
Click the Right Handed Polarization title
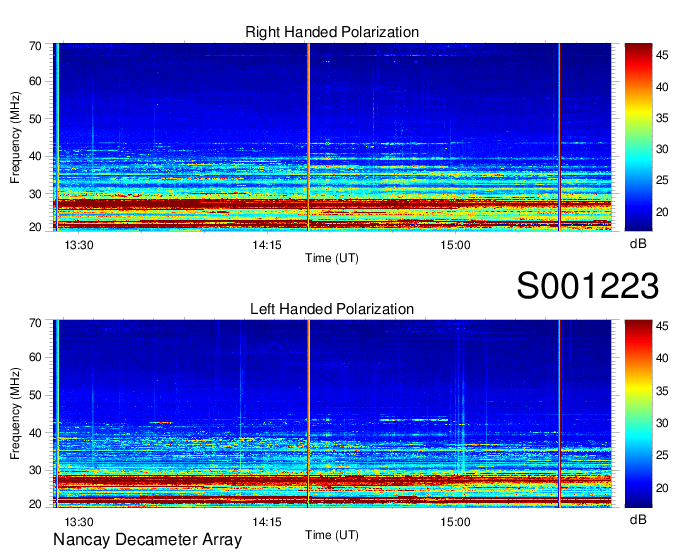332,32
